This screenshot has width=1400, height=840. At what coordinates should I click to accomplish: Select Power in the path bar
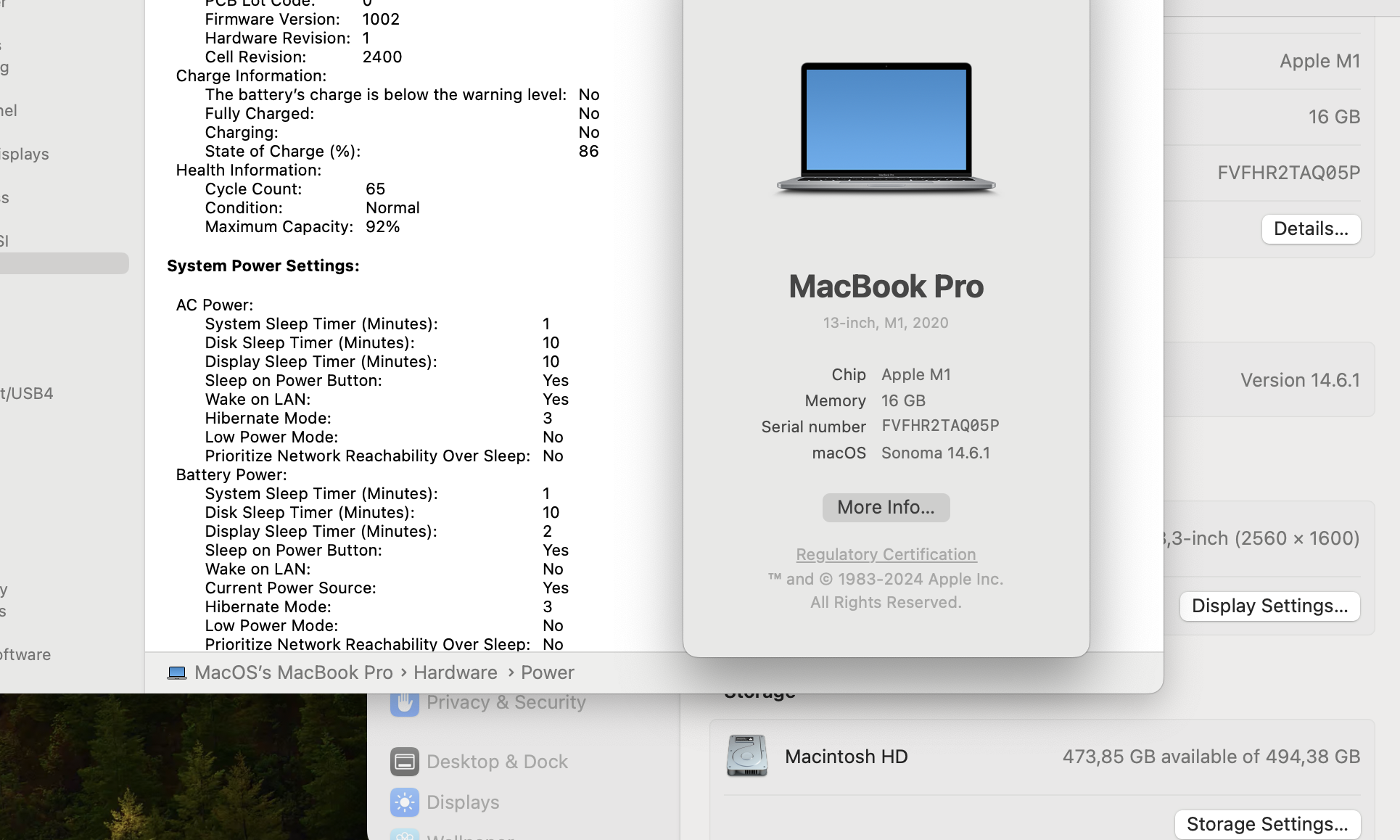(547, 673)
